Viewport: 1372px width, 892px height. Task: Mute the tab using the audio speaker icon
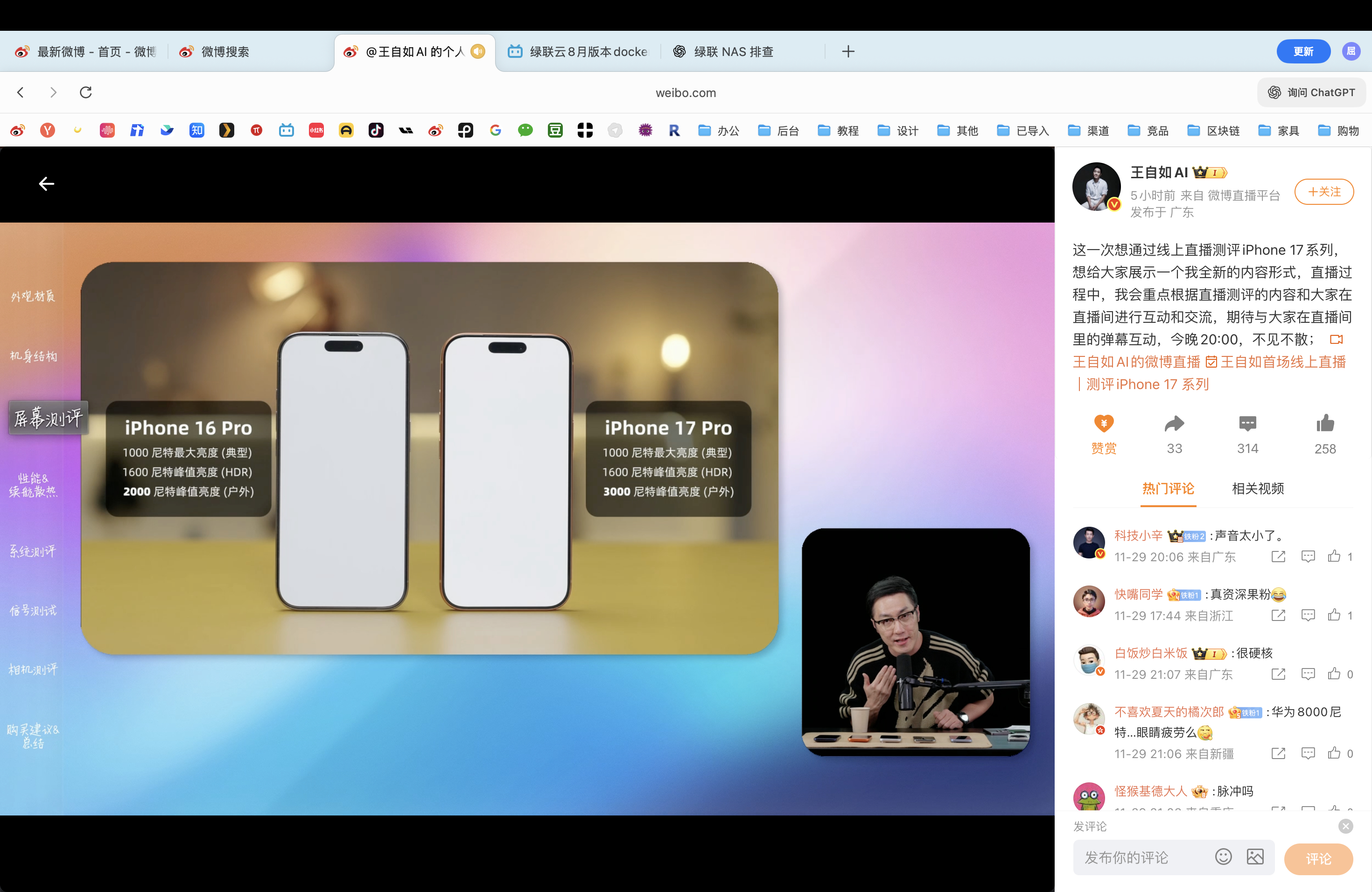(x=478, y=51)
